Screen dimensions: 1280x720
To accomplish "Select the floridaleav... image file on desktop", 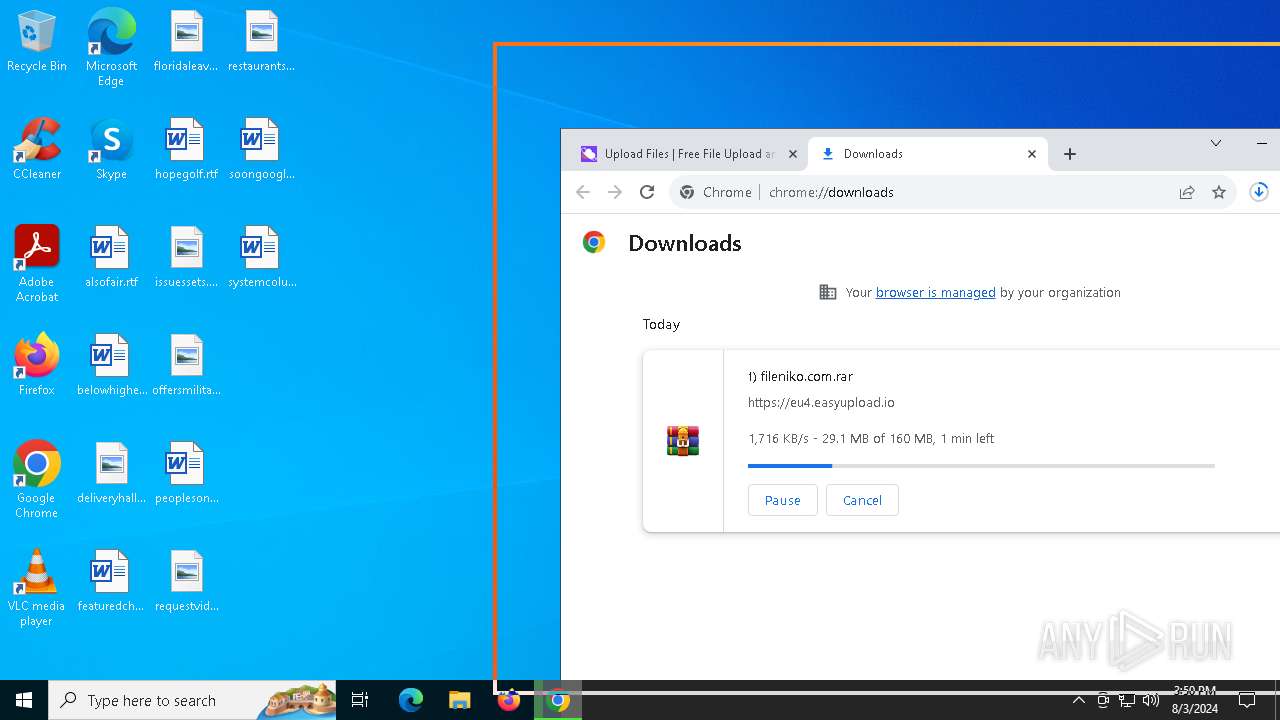I will [x=186, y=42].
